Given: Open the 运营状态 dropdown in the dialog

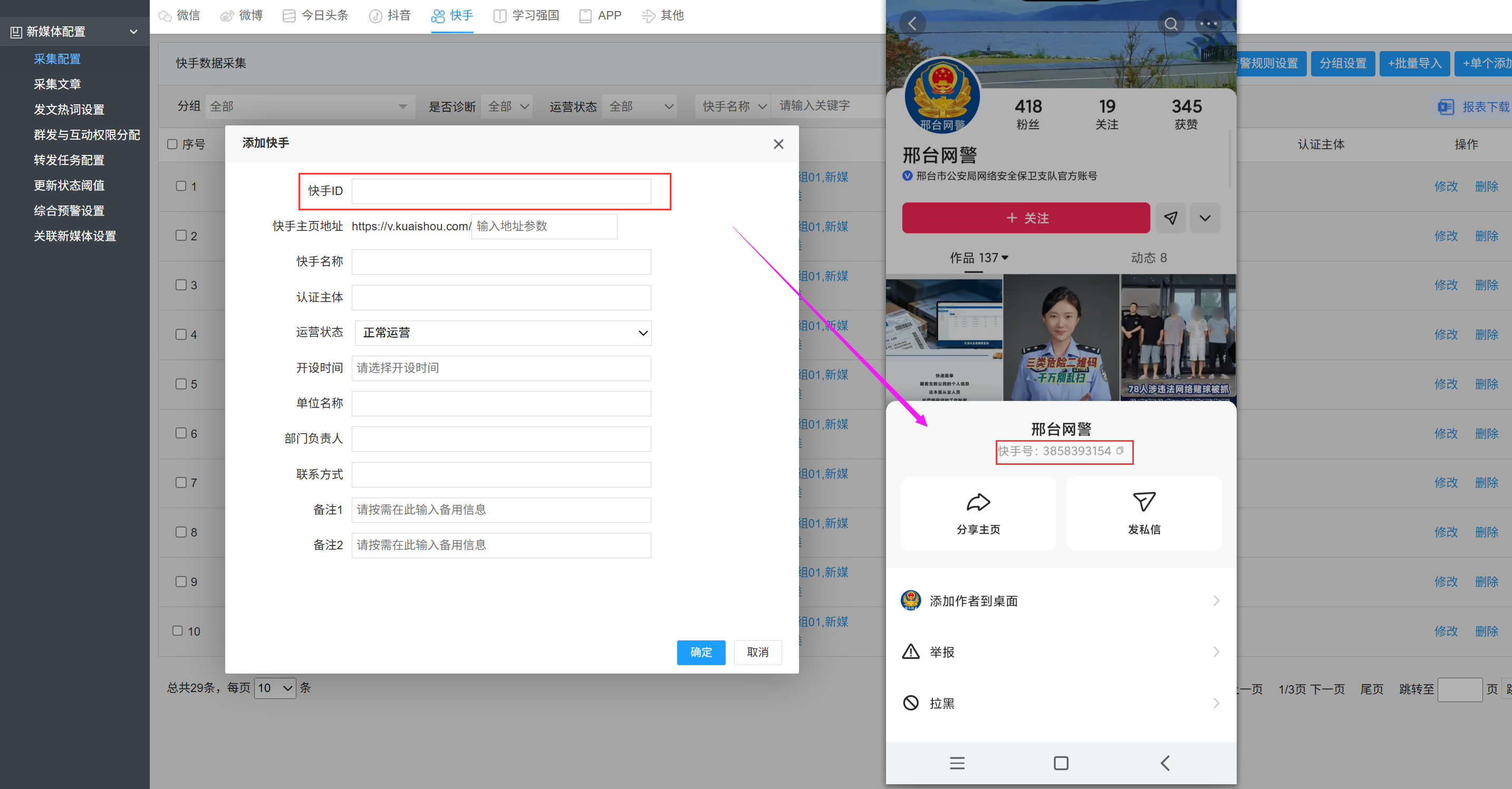Looking at the screenshot, I should click(x=503, y=333).
